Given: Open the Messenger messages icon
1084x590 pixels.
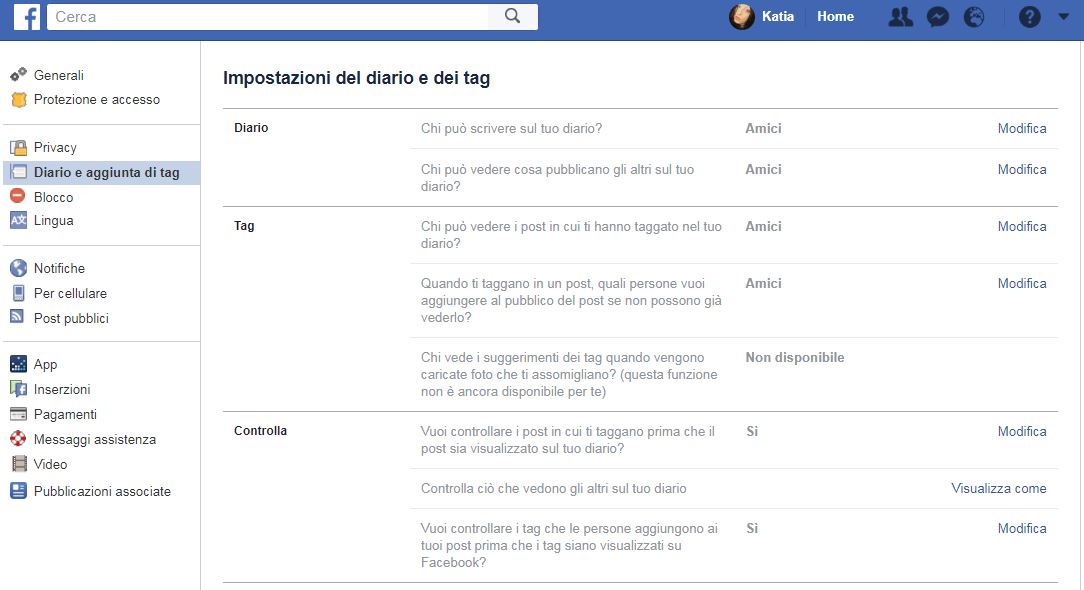Looking at the screenshot, I should tap(937, 17).
